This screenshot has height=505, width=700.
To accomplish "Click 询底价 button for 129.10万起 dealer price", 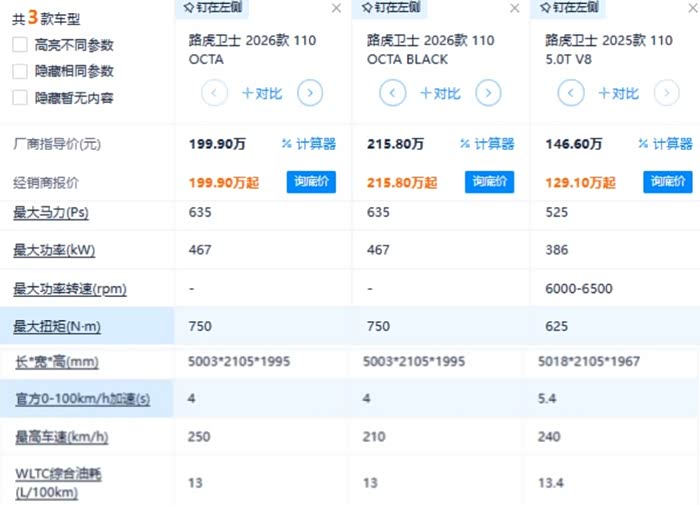I will pos(667,182).
